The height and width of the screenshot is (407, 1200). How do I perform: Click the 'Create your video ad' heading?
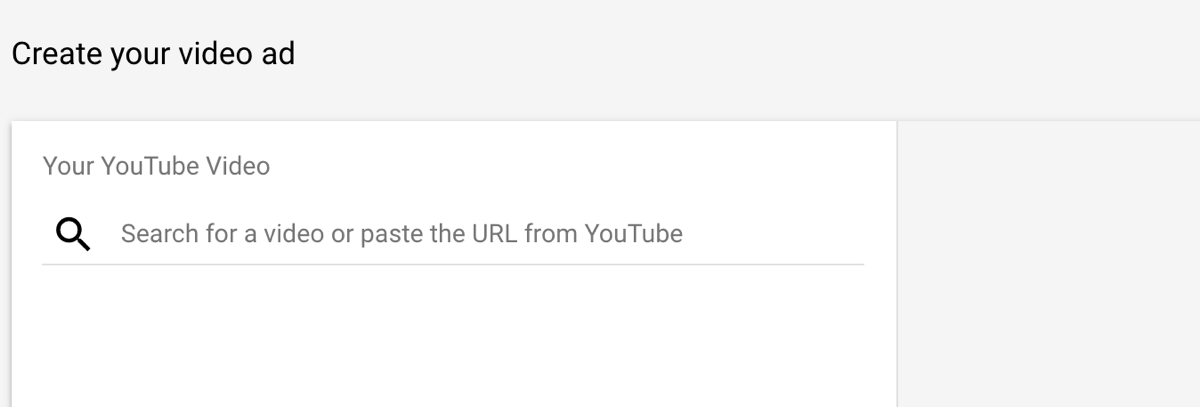tap(153, 53)
